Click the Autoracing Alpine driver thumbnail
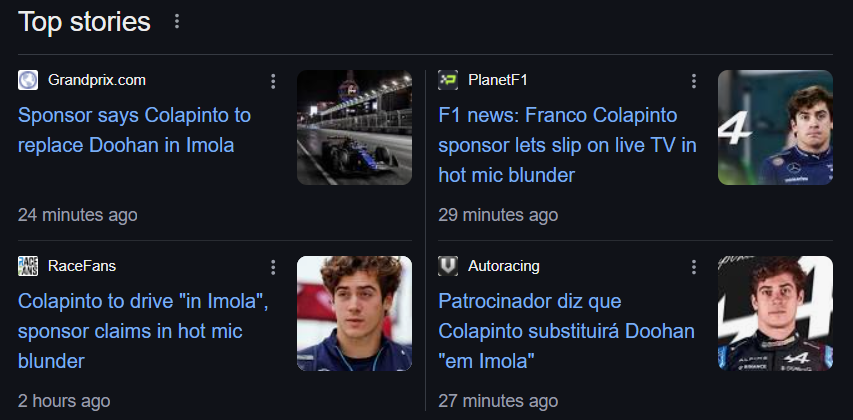The height and width of the screenshot is (420, 853). [x=775, y=313]
